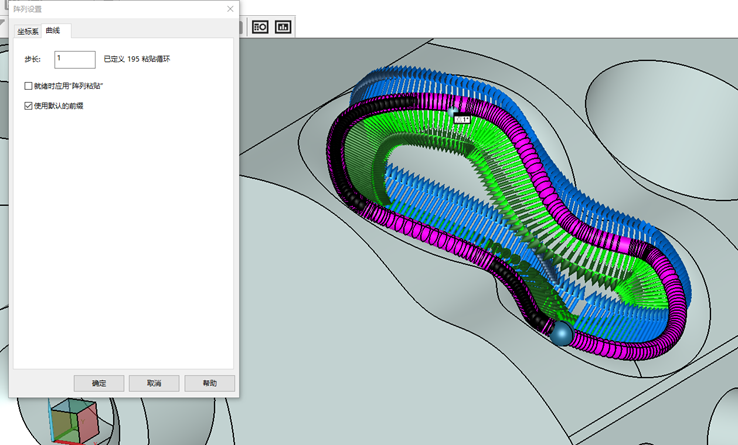Viewport: 738px width, 445px height.
Task: Click in the 步长 input field
Action: point(74,60)
